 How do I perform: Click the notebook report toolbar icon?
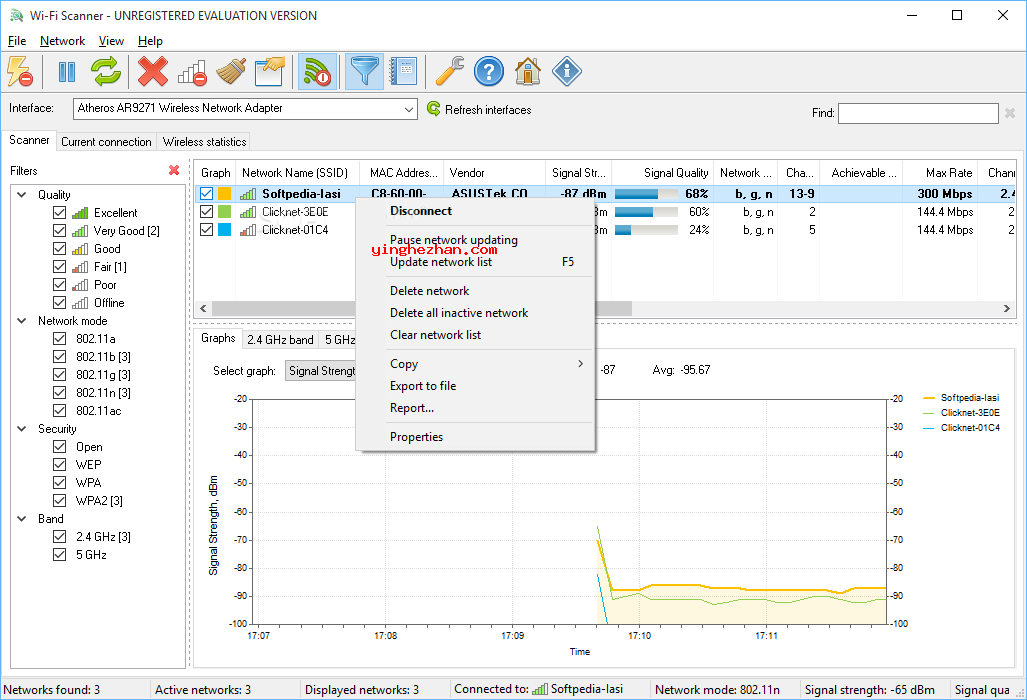pos(403,71)
